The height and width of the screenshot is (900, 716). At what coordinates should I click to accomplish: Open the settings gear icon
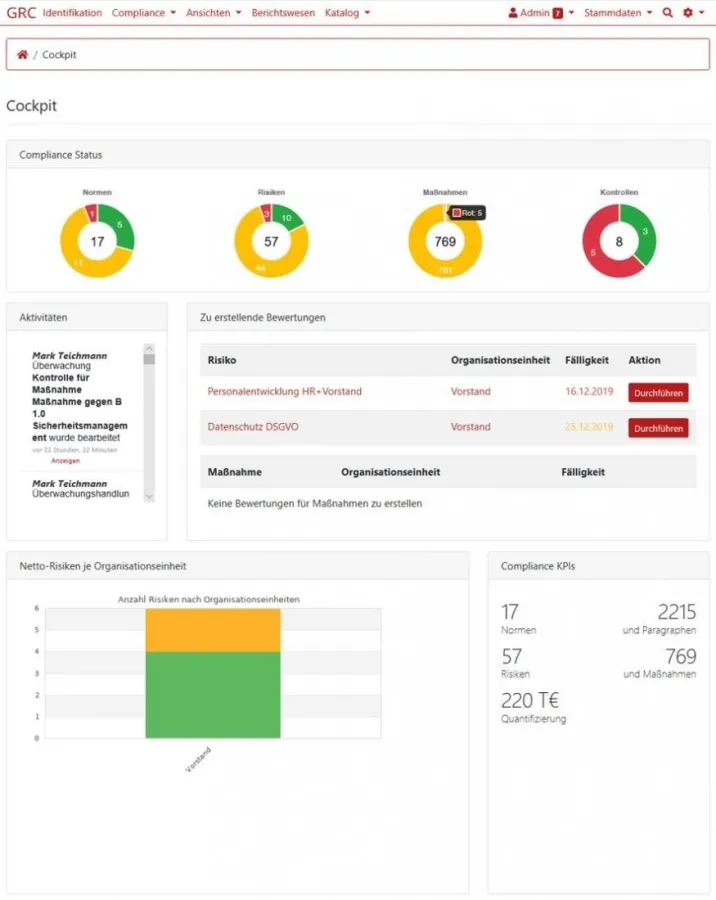click(x=688, y=13)
